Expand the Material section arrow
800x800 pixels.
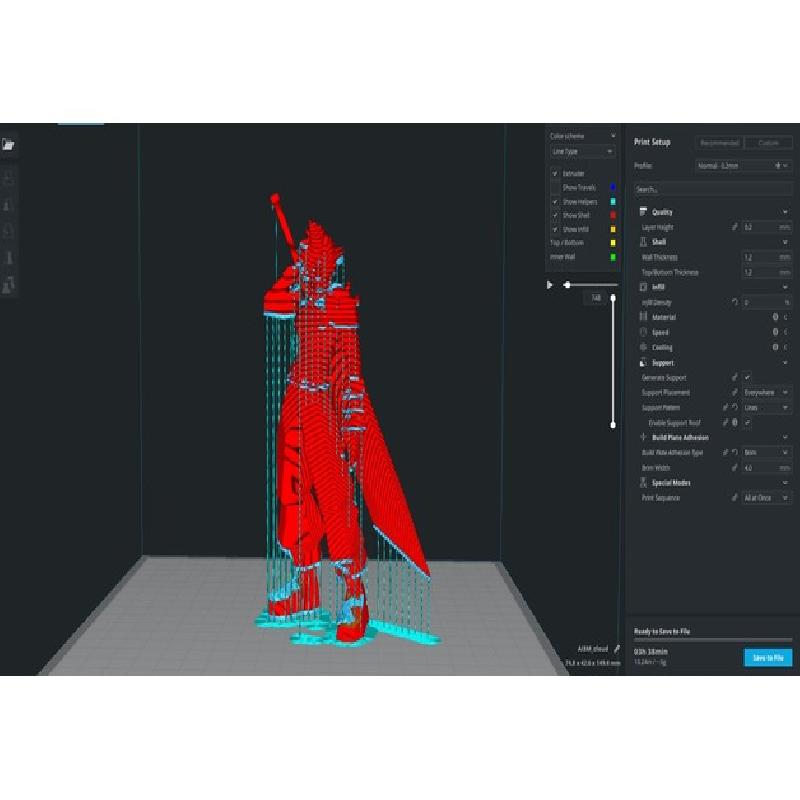tap(786, 317)
